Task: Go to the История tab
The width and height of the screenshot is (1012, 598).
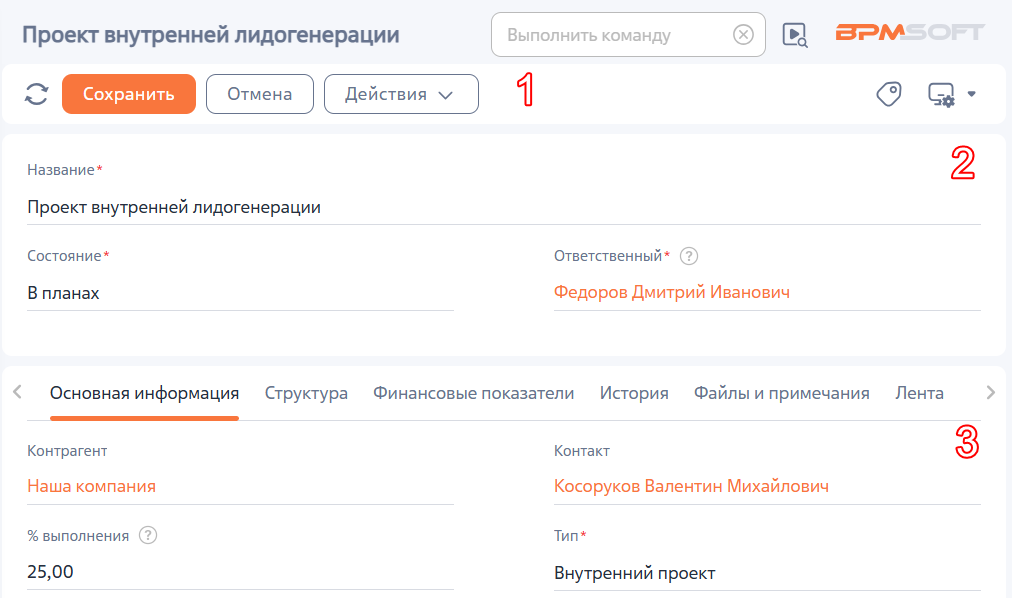Action: (634, 393)
